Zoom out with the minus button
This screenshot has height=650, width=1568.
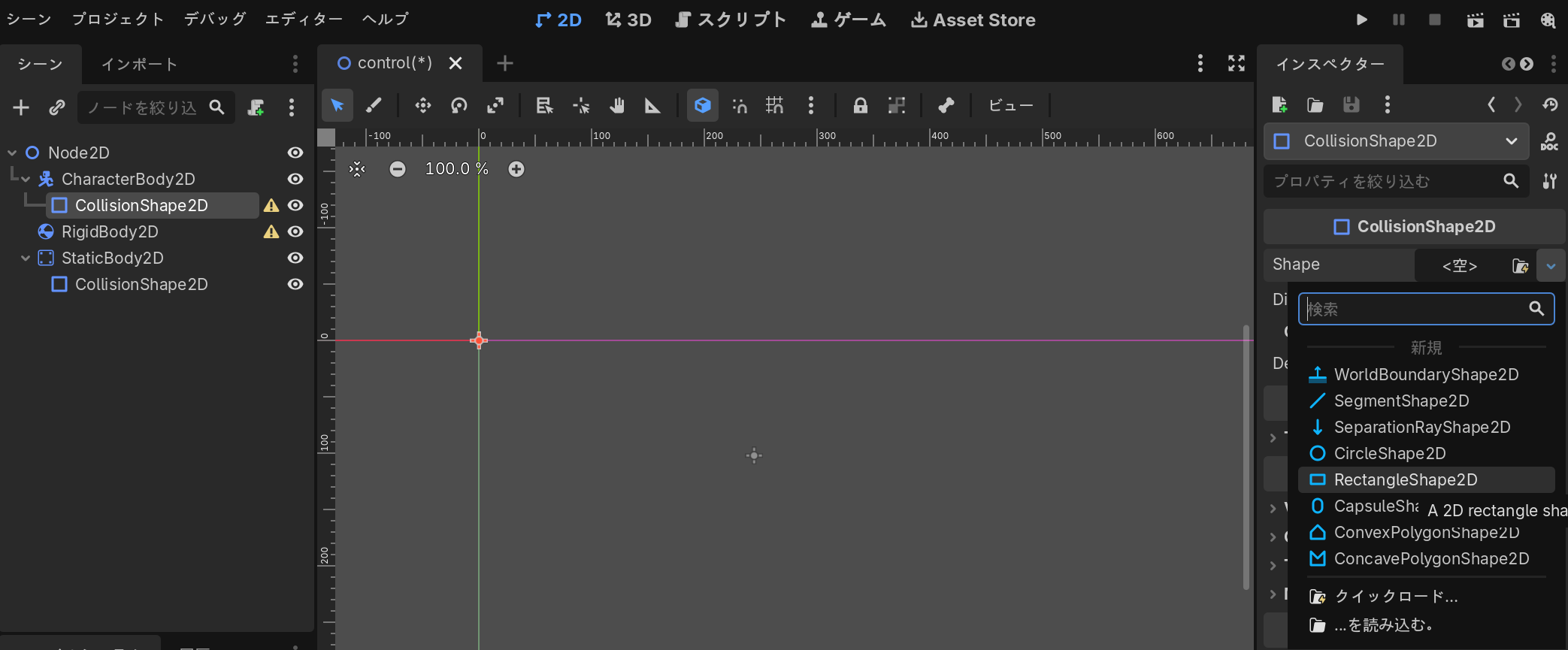click(x=398, y=169)
